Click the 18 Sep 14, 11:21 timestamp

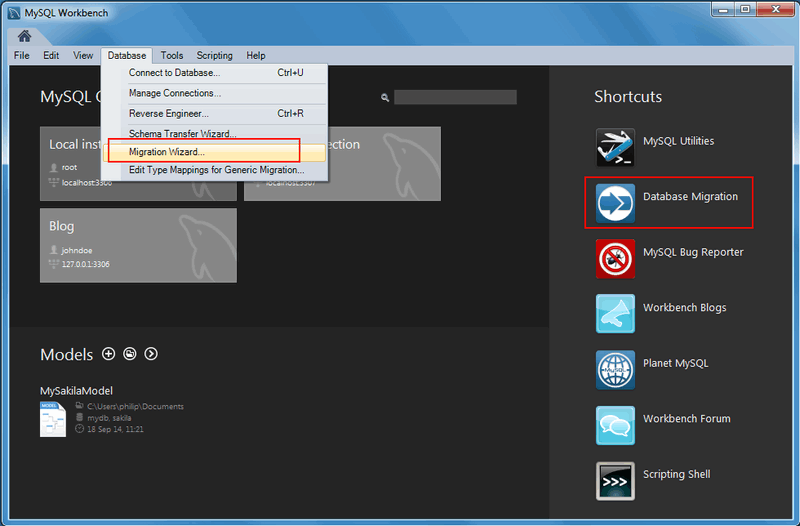click(x=115, y=430)
